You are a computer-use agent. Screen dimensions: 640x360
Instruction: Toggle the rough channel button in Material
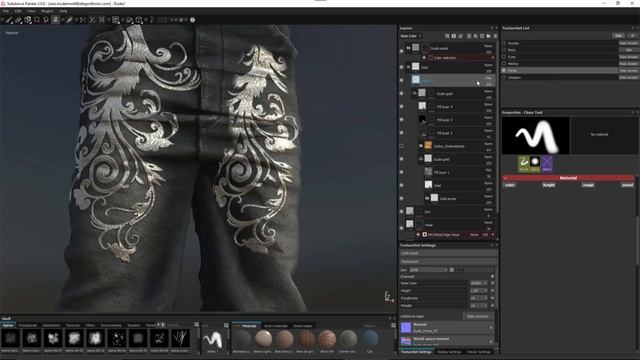pos(588,185)
